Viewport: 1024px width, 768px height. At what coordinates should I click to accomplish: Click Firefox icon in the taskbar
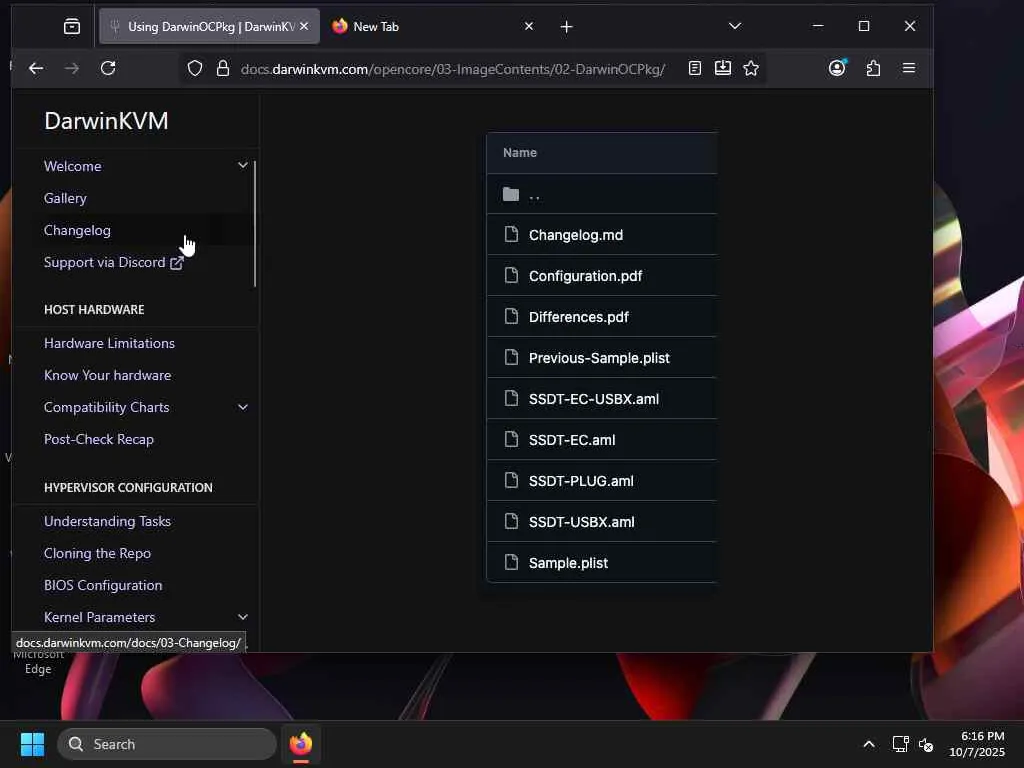(x=301, y=744)
